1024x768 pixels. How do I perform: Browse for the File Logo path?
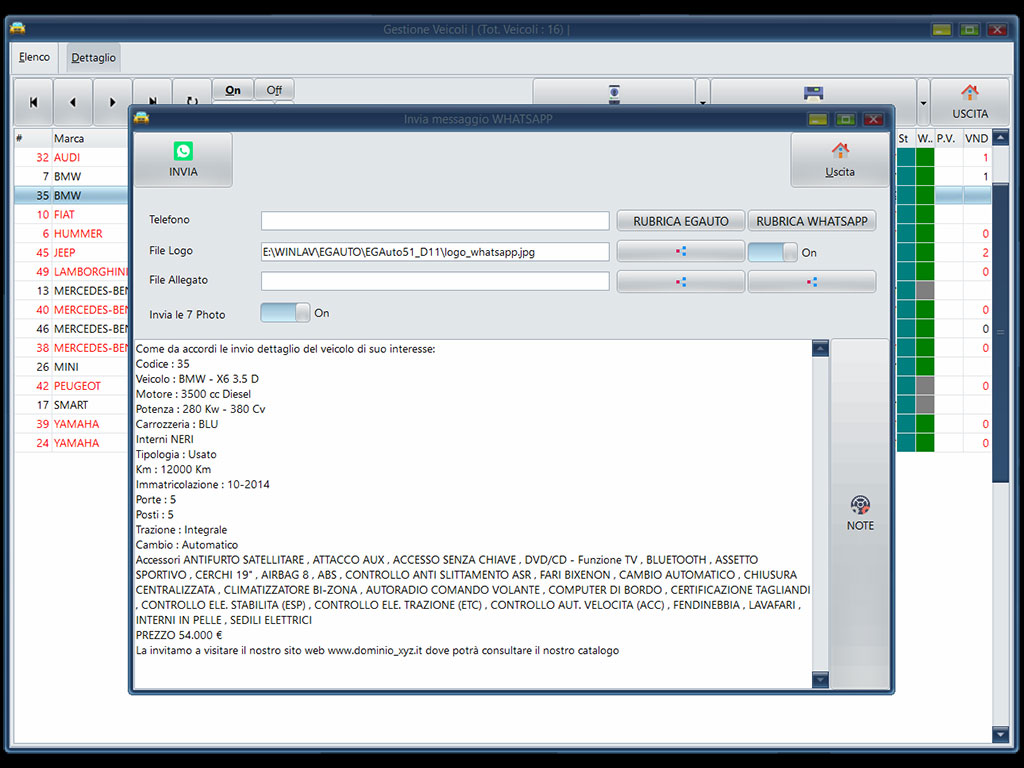pos(680,251)
